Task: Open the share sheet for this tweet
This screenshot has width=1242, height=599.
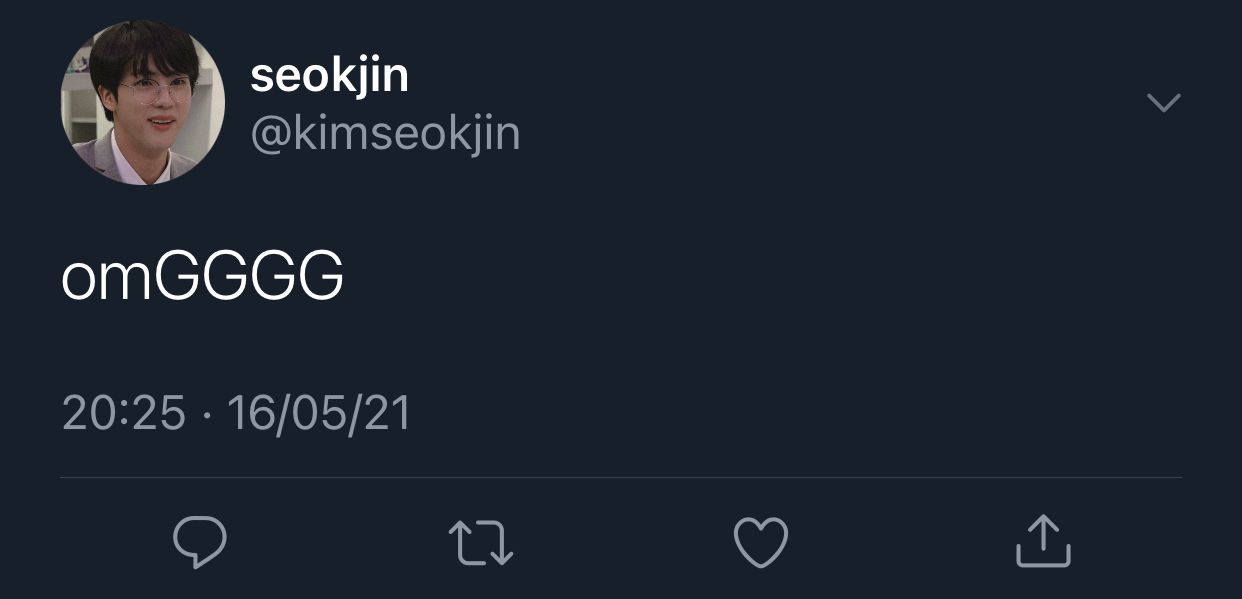Action: tap(1043, 541)
